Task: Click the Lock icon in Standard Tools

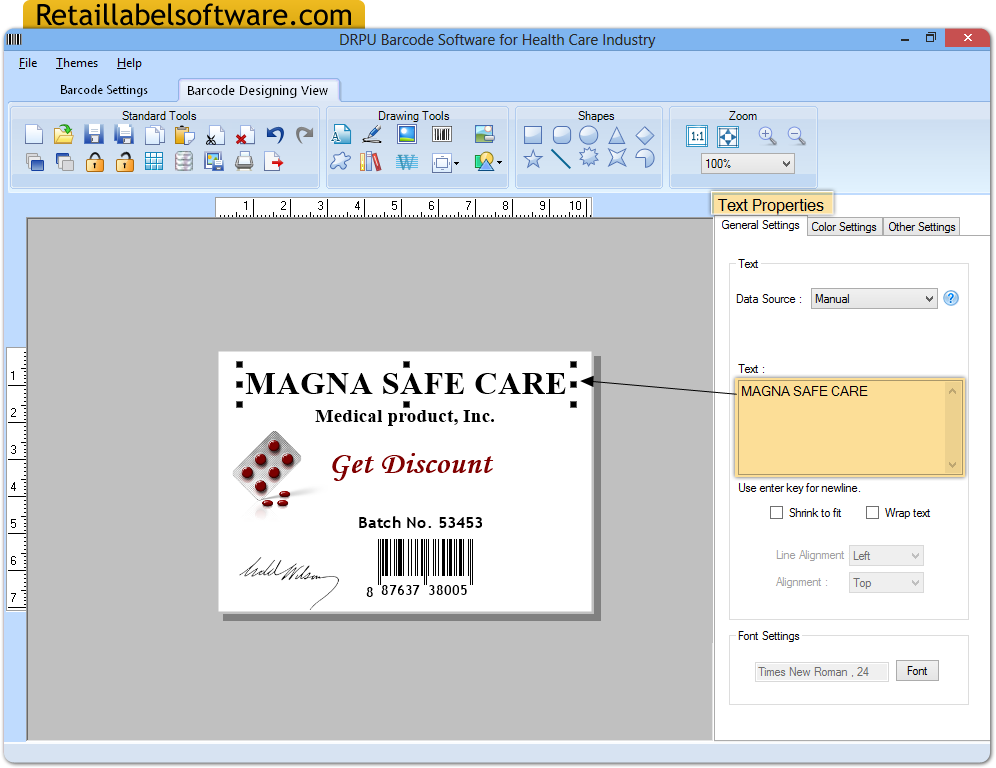Action: pos(96,160)
